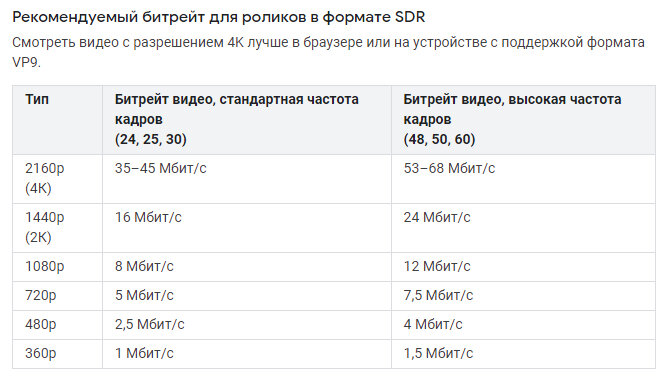Click the heading about recommended SDR bitrate
This screenshot has width=670, height=387.
(218, 17)
